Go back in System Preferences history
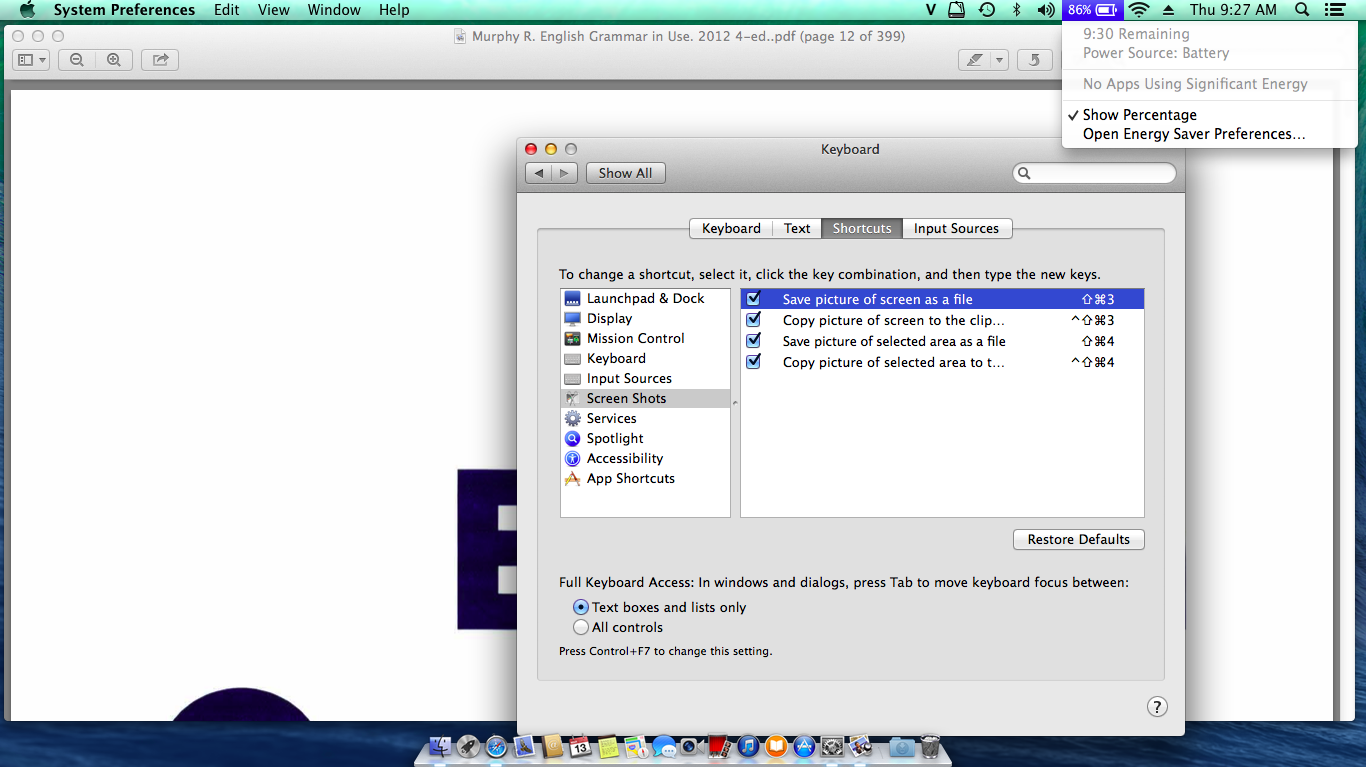The image size is (1366, 767). [539, 173]
